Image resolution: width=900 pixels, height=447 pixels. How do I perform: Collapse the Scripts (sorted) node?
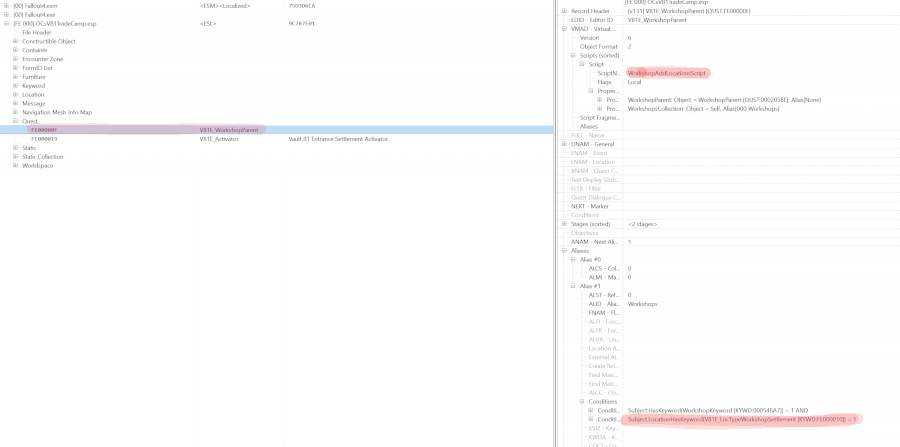coord(573,56)
